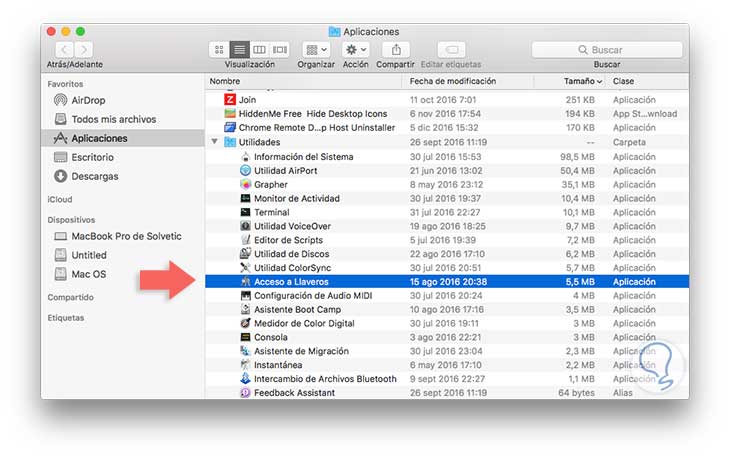
Task: Click the Utilidad VoiceOver icon
Action: tap(245, 226)
